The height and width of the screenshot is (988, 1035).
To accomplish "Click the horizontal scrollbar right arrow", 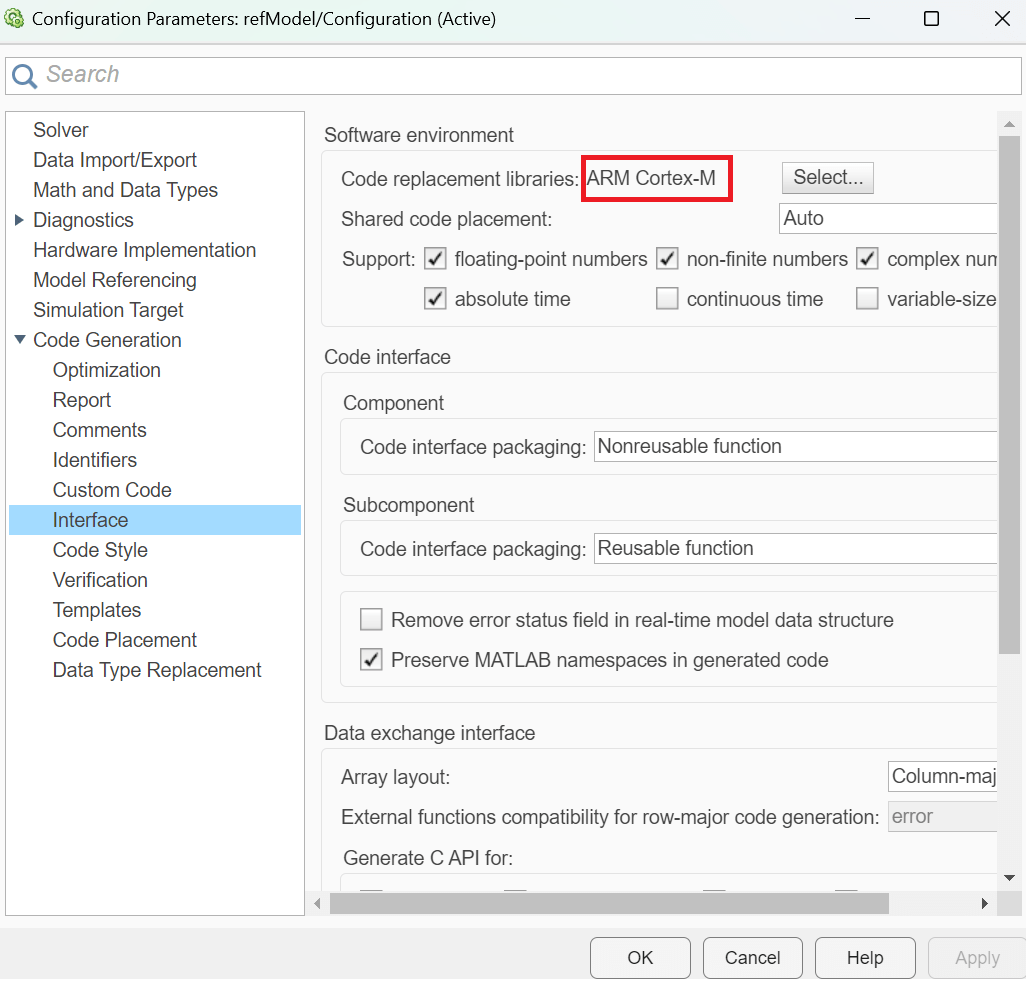I will (984, 903).
